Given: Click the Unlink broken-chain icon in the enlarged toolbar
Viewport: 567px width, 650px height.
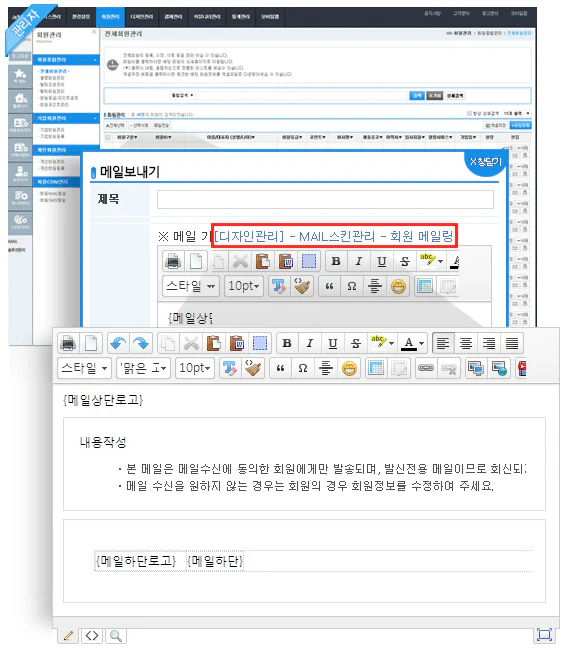Looking at the screenshot, I should (x=449, y=368).
